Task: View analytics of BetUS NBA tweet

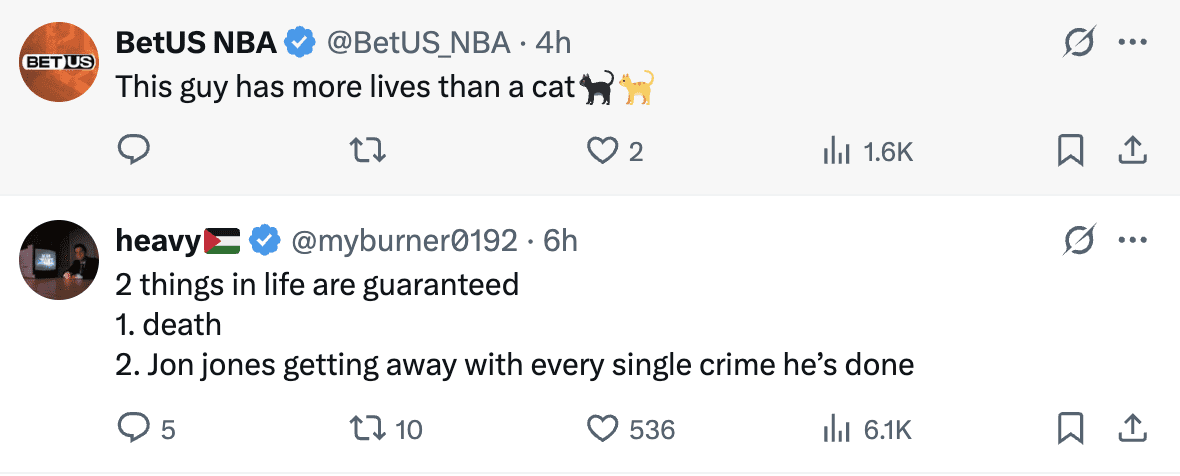Action: pos(833,150)
